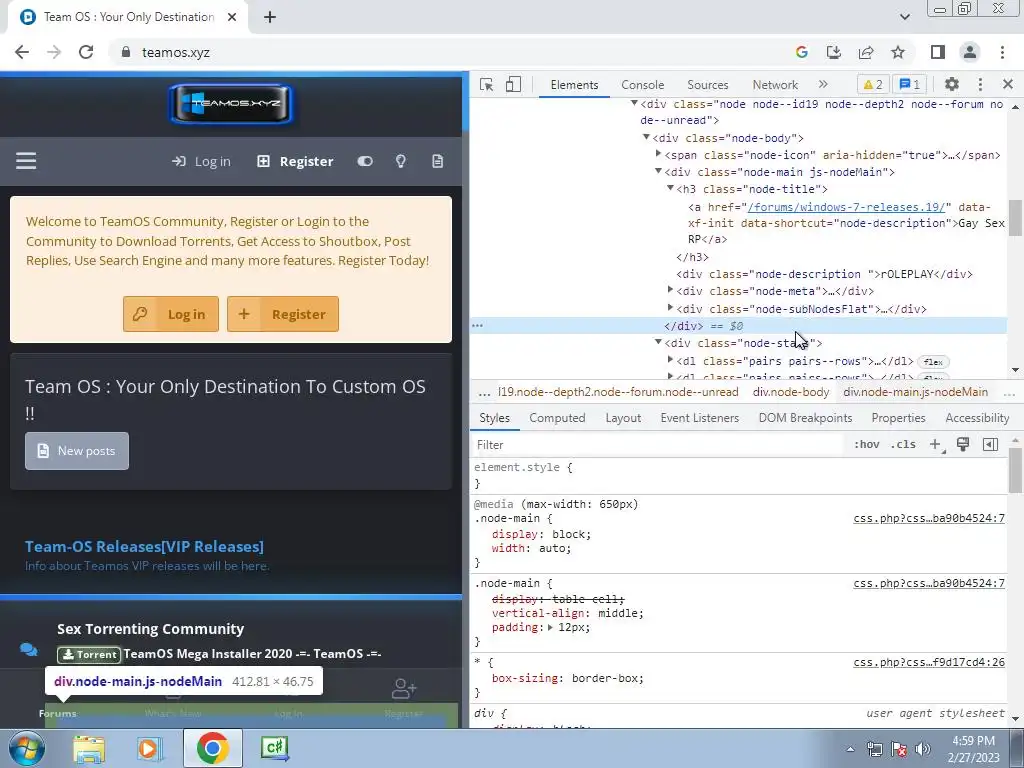Expand the node-subNodesFlat div element
The image size is (1024, 768).
coord(670,308)
